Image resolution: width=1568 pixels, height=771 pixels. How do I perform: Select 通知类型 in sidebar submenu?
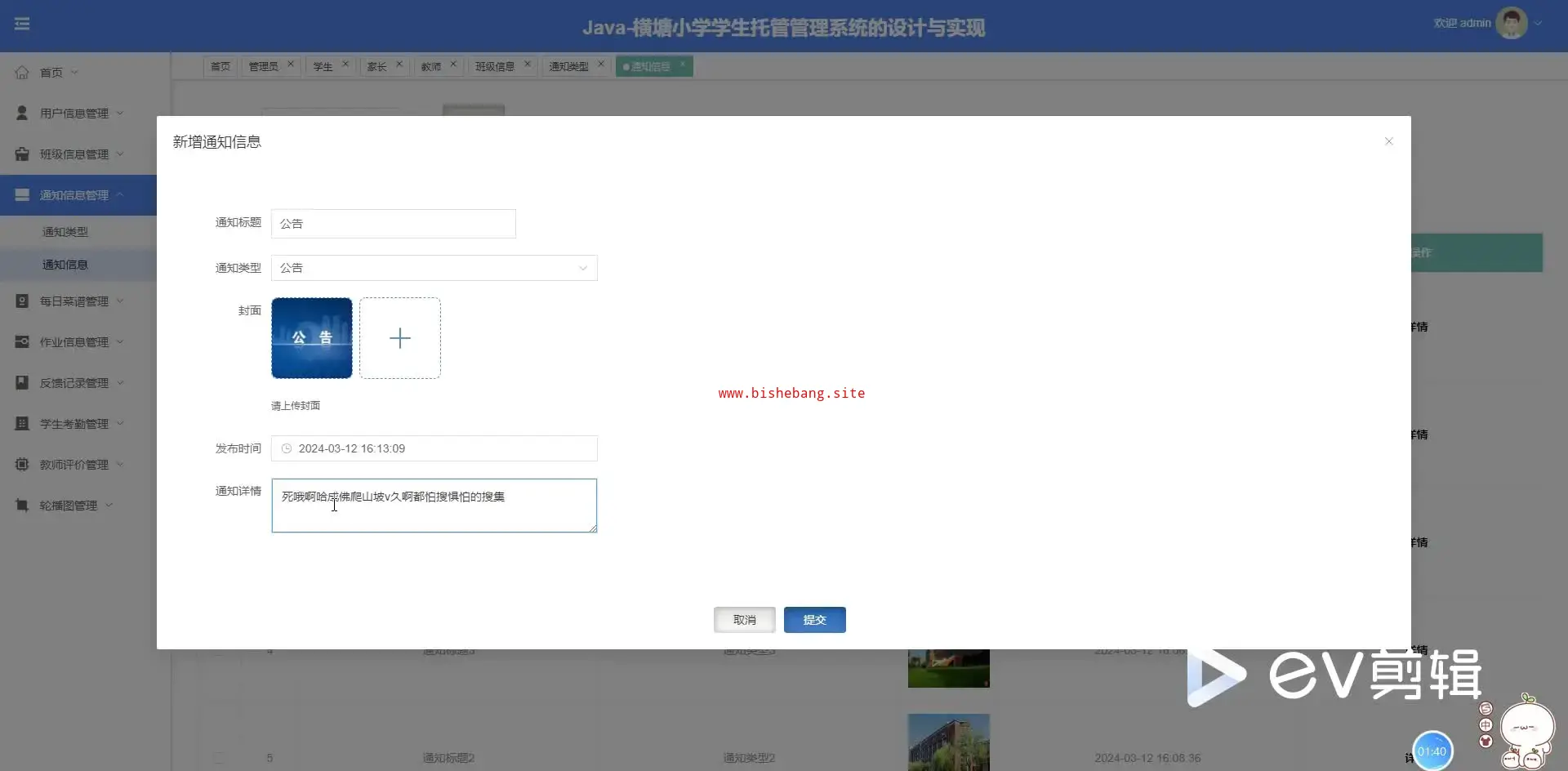(65, 232)
